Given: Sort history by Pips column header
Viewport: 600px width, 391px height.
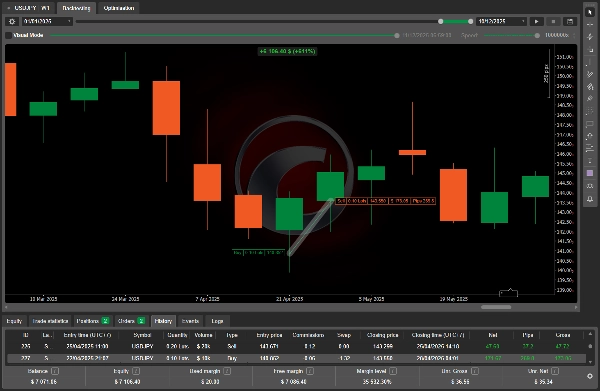Looking at the screenshot, I should pos(528,335).
